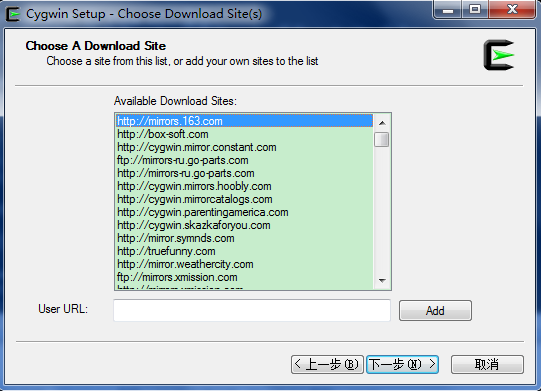Maximize the Cygwin Setup window
The image size is (541, 391).
pyautogui.click(x=475, y=9)
